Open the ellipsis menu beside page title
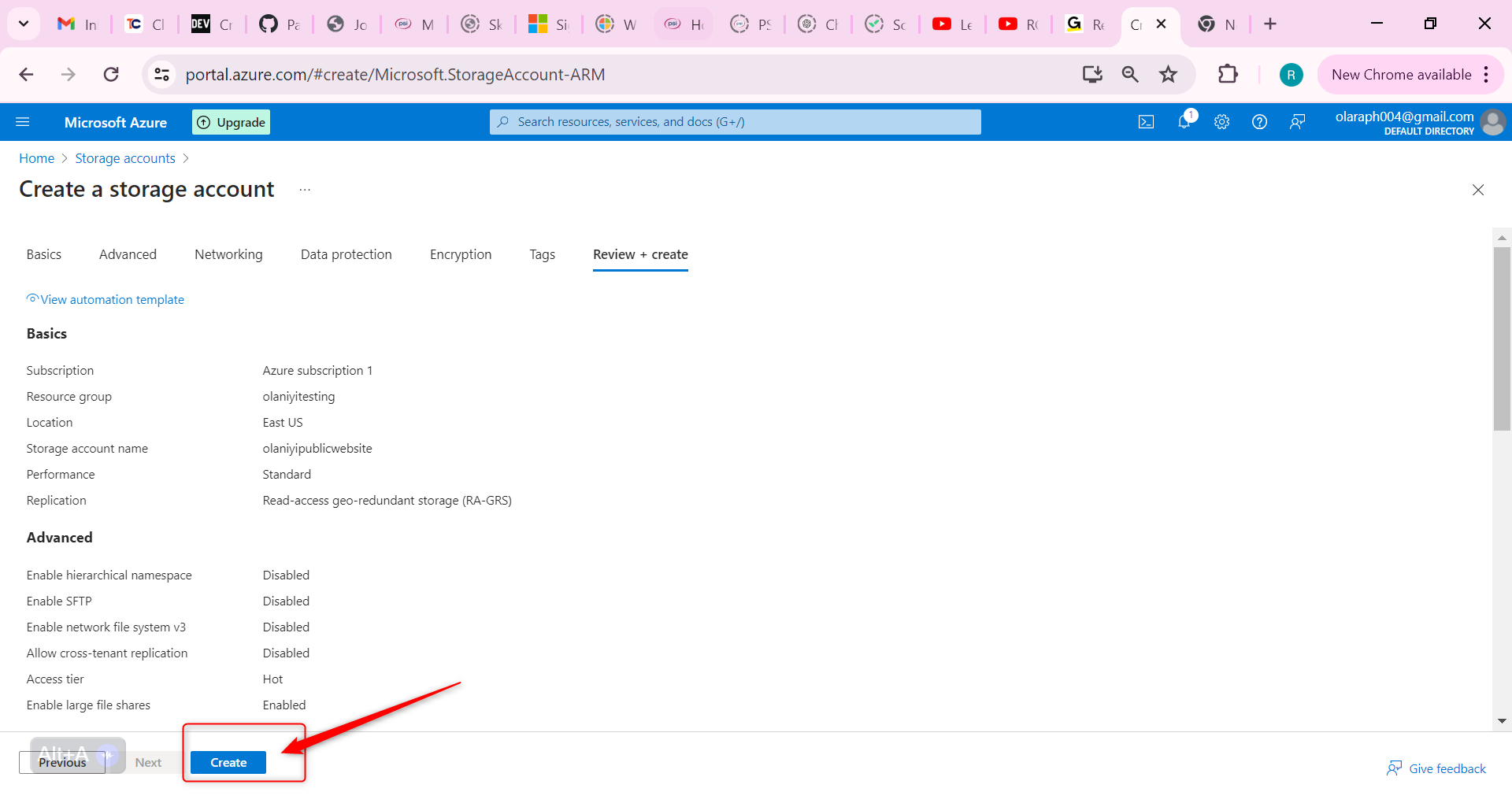The height and width of the screenshot is (803, 1512). point(305,190)
